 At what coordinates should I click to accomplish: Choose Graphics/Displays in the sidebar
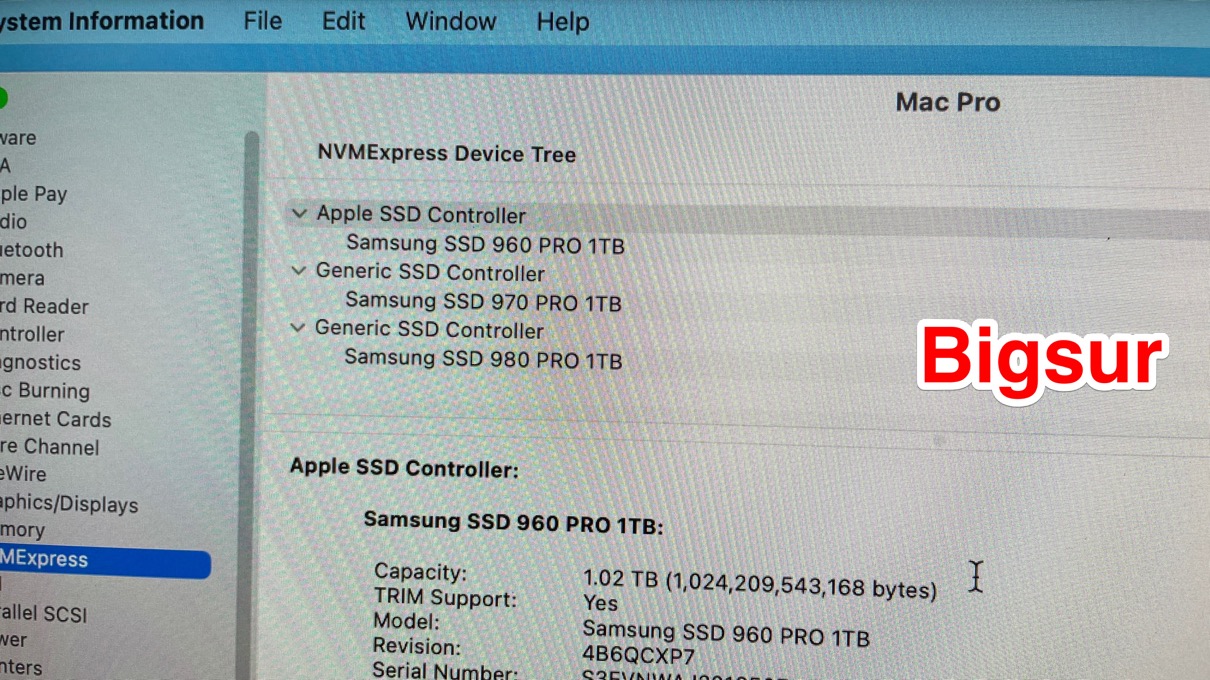(x=69, y=504)
